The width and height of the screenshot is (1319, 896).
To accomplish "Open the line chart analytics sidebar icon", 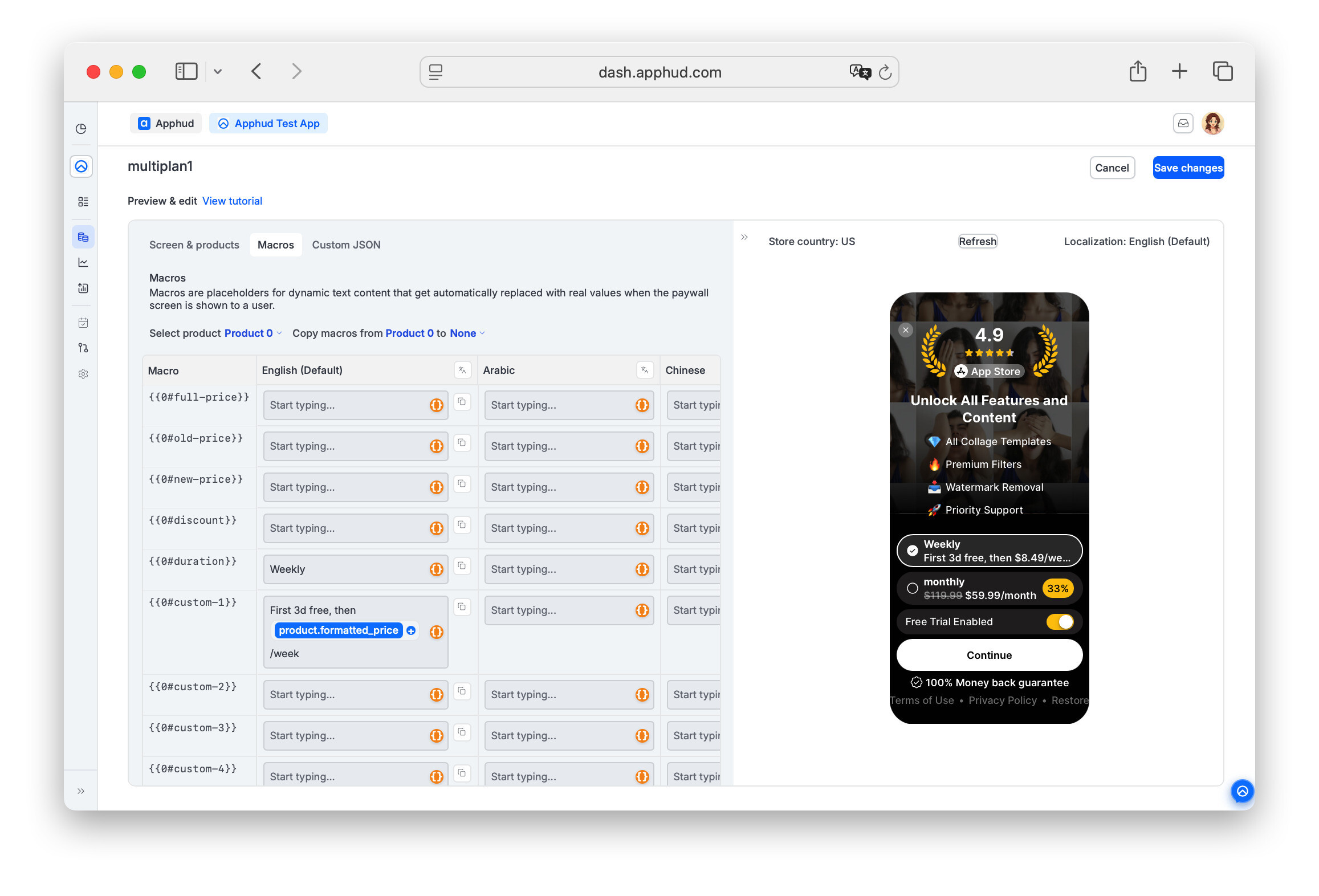I will tap(83, 262).
